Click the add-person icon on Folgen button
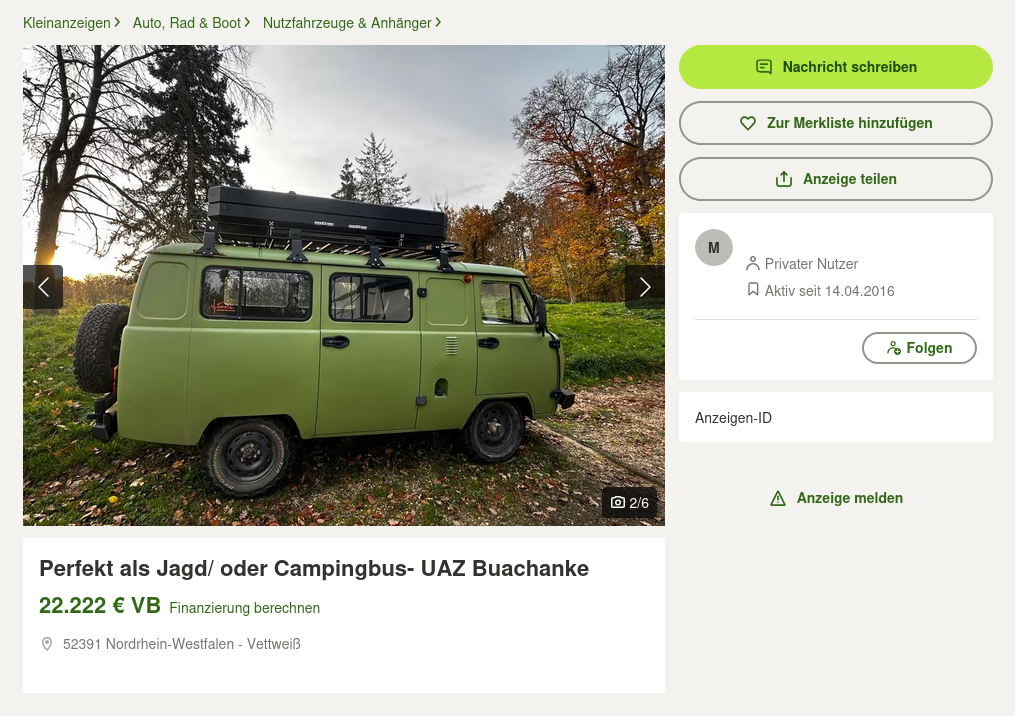 click(893, 348)
